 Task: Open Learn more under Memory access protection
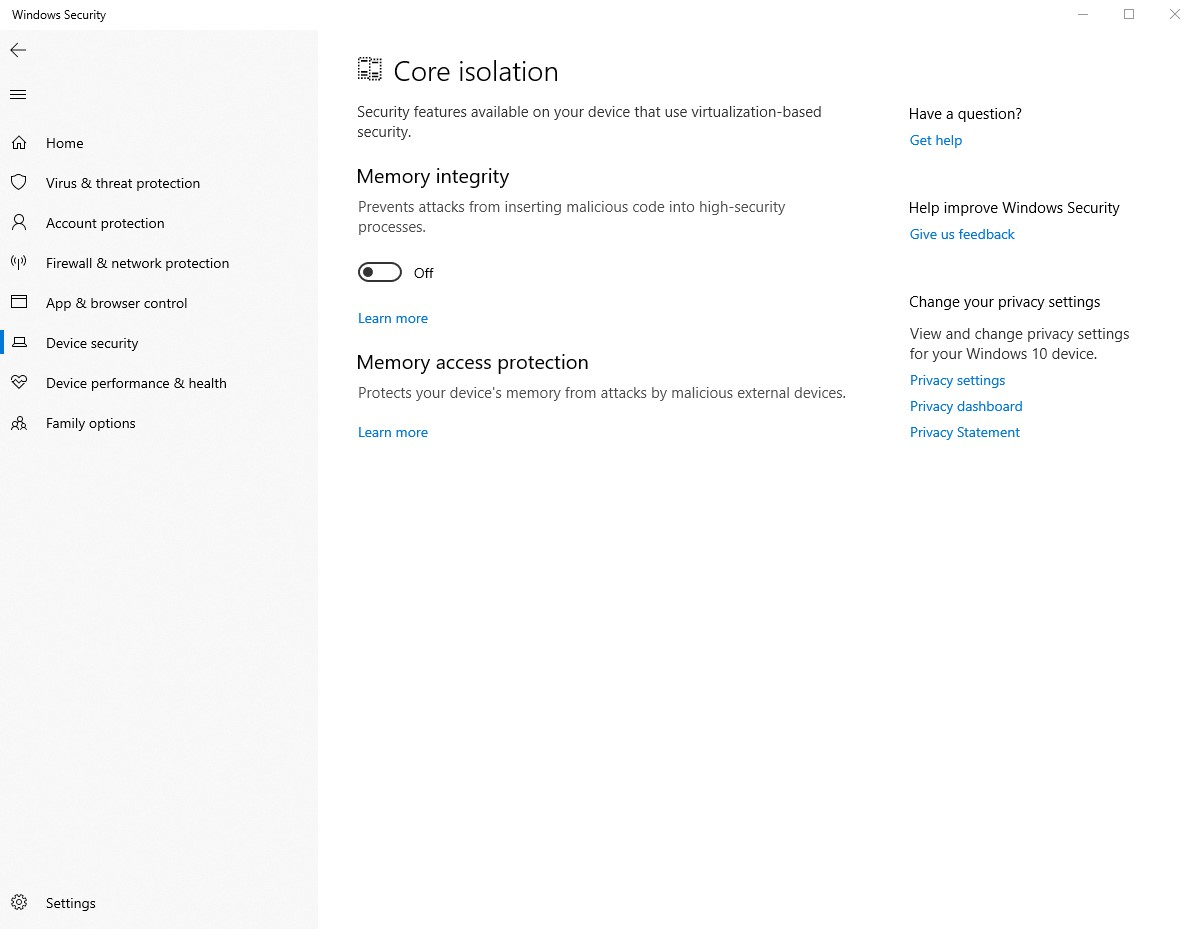tap(393, 432)
